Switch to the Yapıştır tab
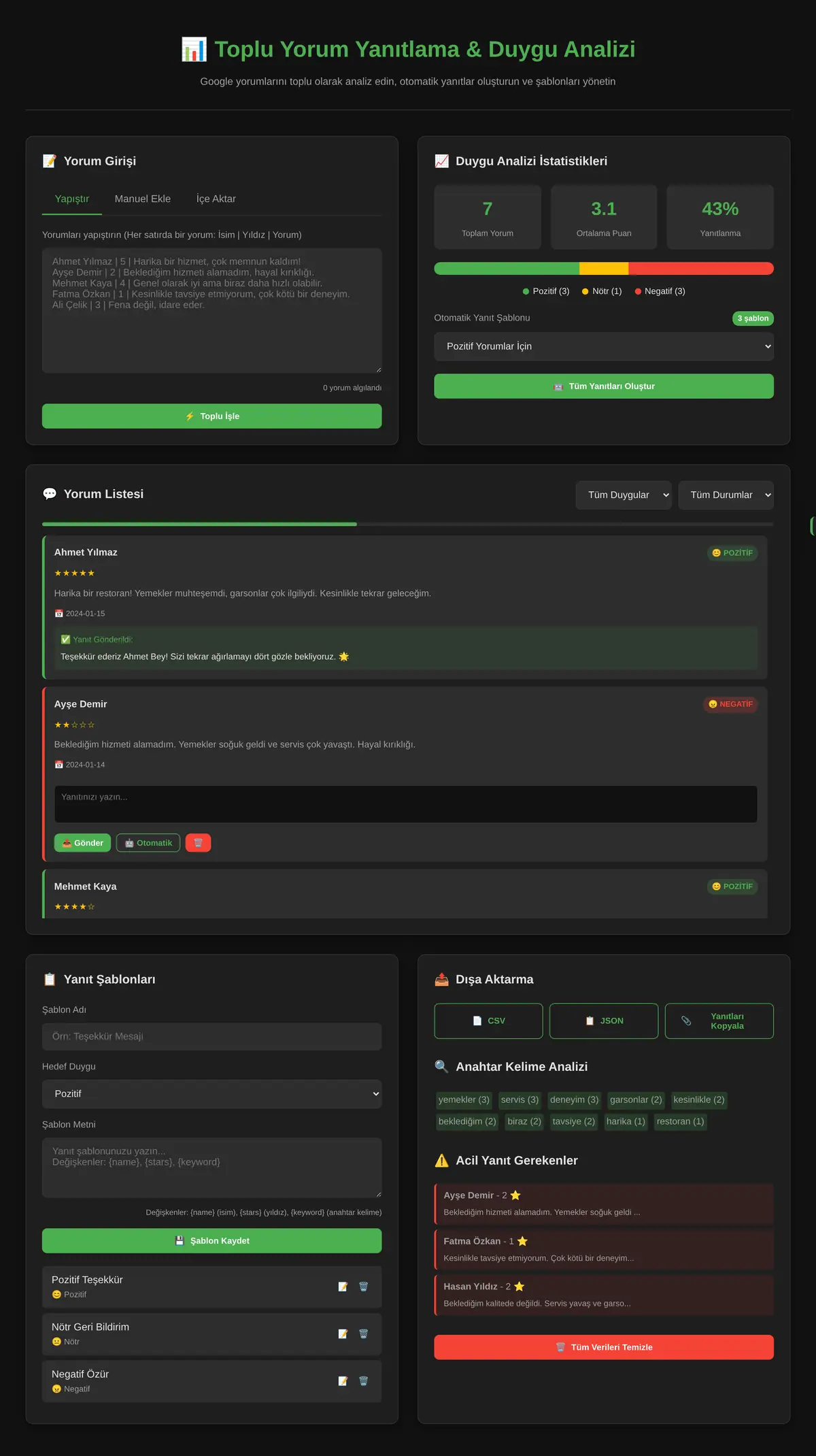The height and width of the screenshot is (1456, 816). click(72, 199)
